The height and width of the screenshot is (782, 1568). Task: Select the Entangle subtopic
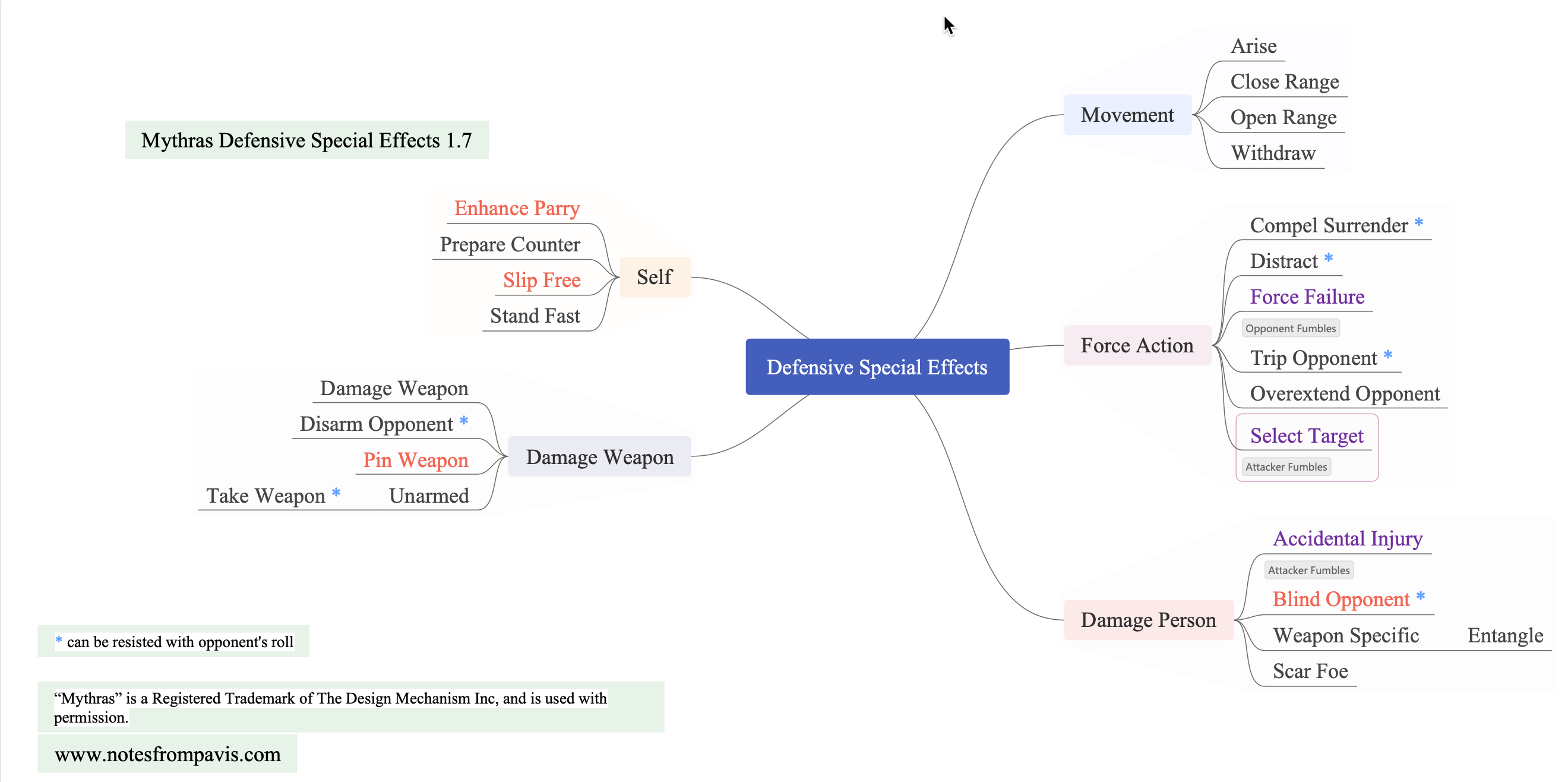click(x=1504, y=635)
